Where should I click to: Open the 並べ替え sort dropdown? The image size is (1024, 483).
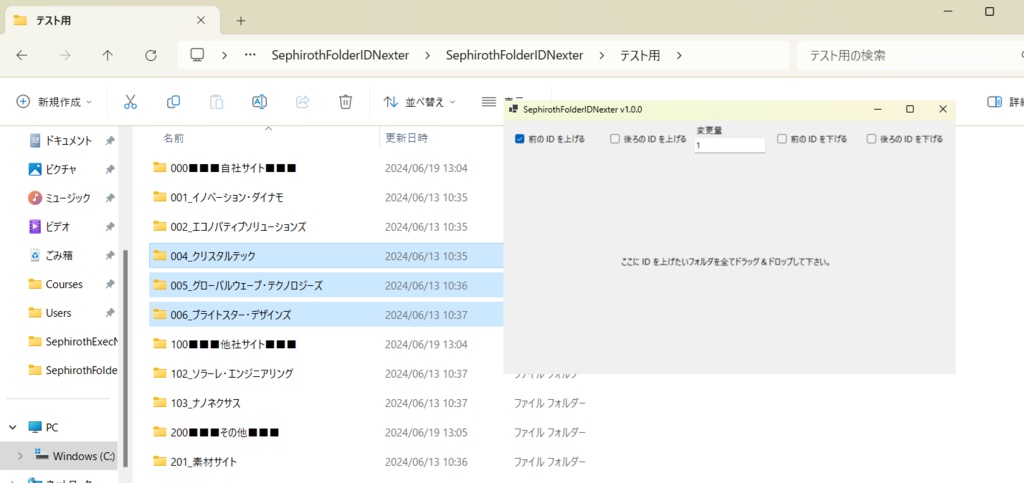pos(453,102)
